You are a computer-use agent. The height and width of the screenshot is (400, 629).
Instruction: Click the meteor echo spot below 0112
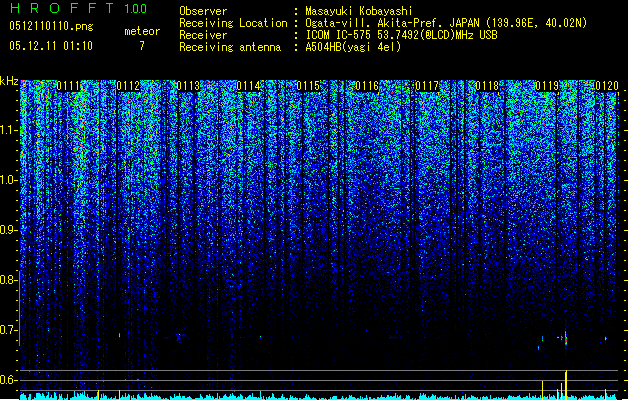tap(120, 335)
